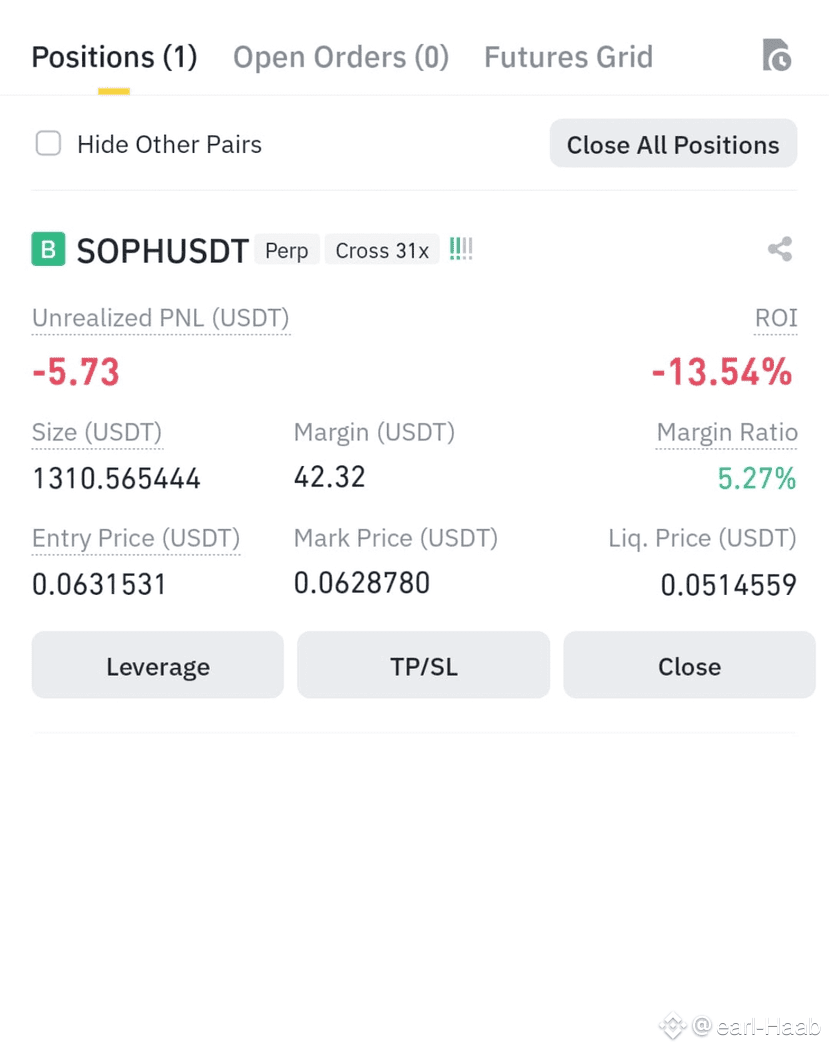Image resolution: width=829 pixels, height=1051 pixels.
Task: Tap the Entry Price label
Action: [x=136, y=538]
